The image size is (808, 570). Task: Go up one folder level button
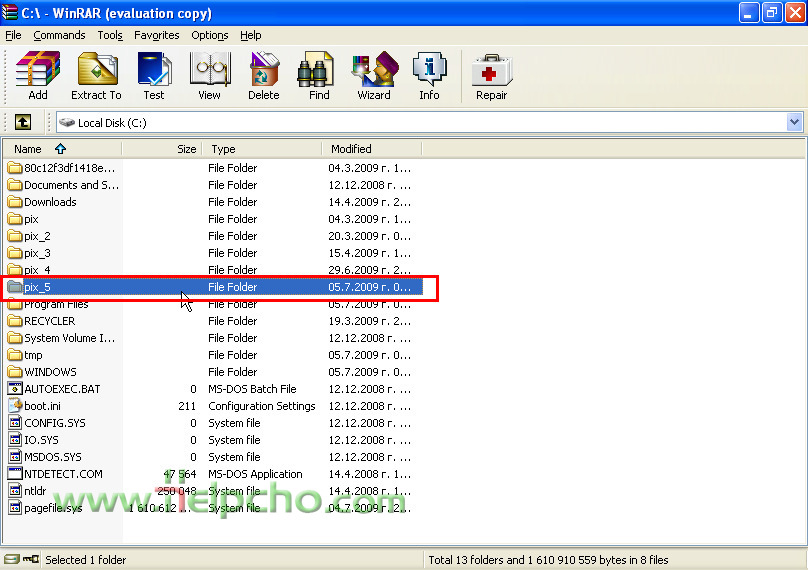coord(23,122)
